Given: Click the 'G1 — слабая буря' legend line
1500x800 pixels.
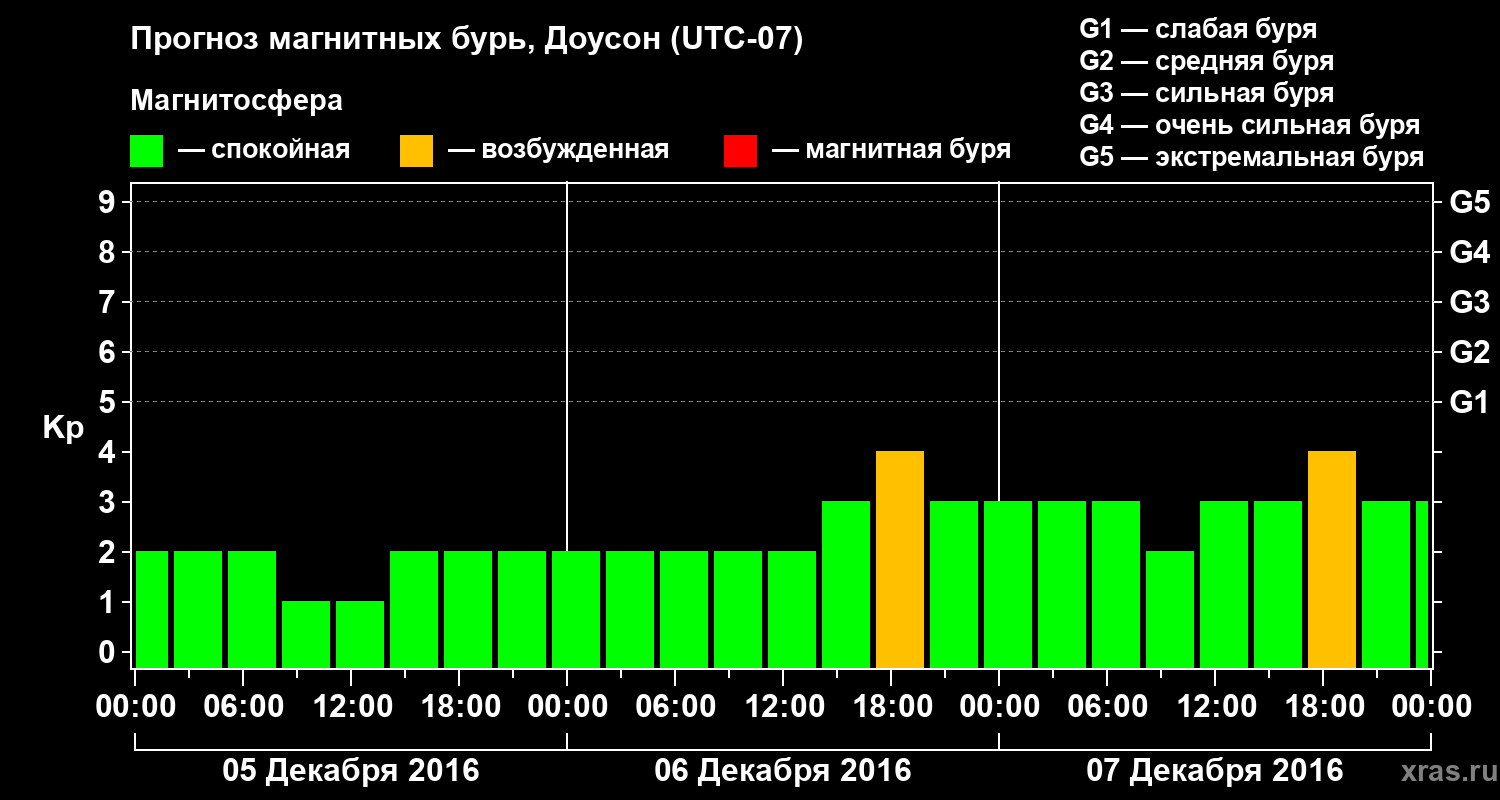Looking at the screenshot, I should click(1198, 29).
